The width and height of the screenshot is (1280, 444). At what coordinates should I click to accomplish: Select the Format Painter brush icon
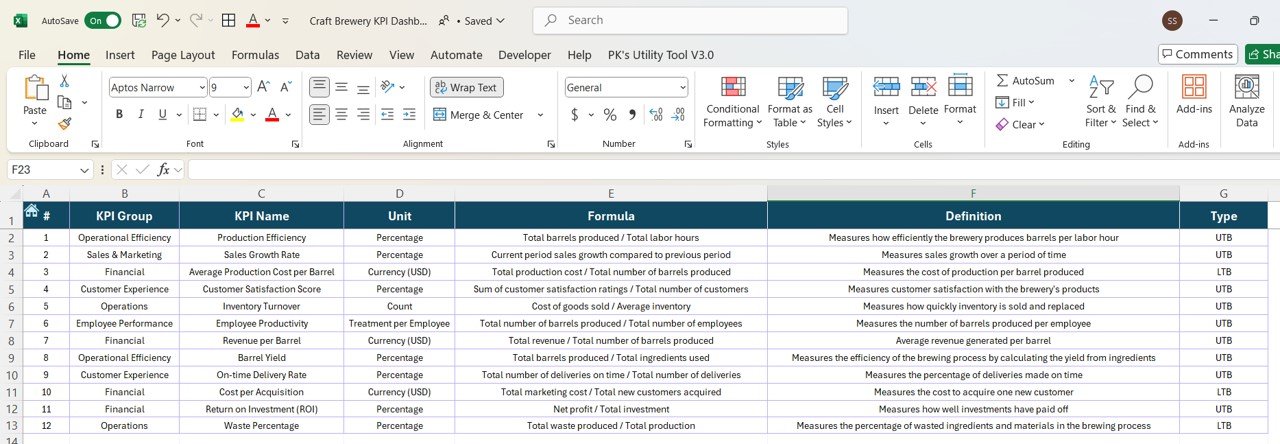pos(65,124)
